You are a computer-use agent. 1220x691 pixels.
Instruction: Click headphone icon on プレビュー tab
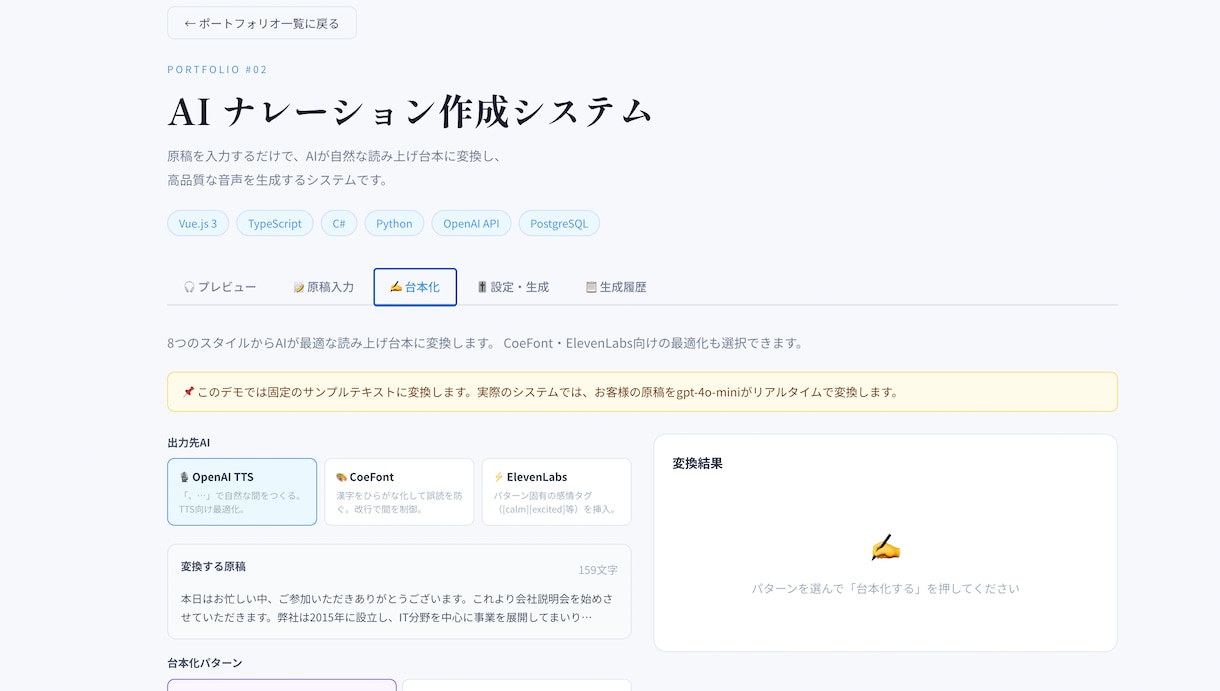pos(189,287)
